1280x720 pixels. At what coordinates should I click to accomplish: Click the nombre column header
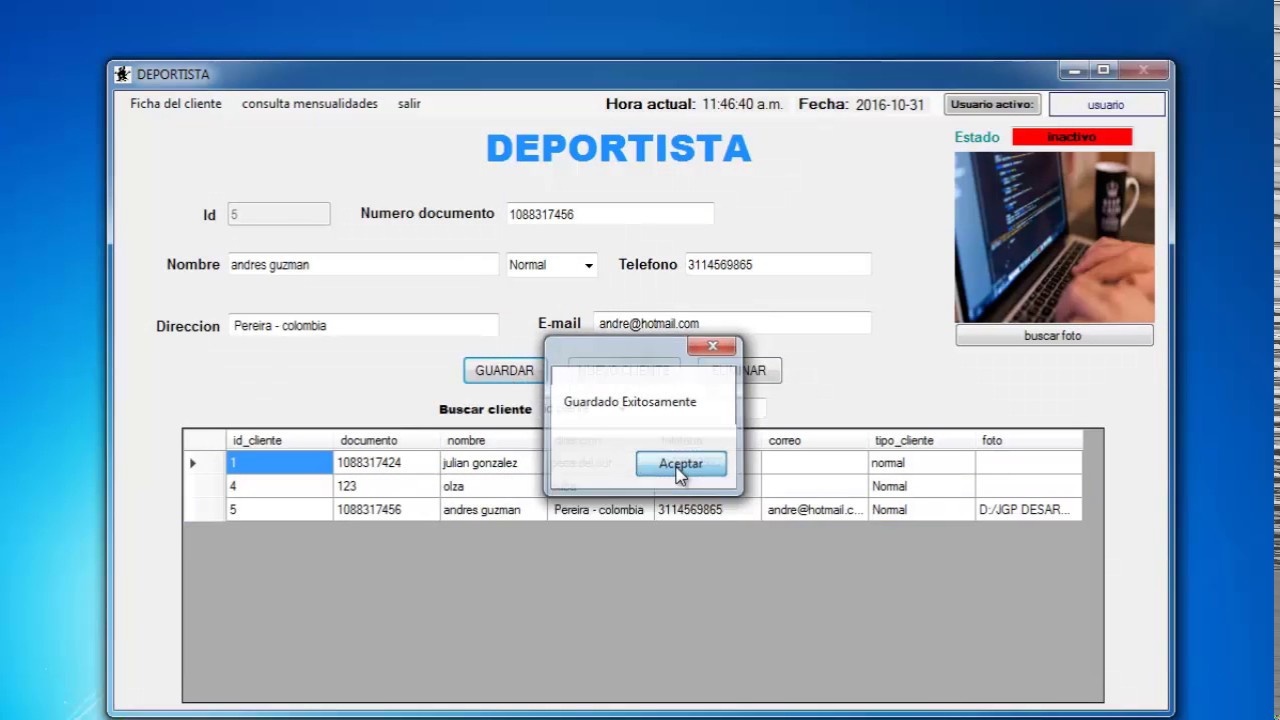click(494, 440)
